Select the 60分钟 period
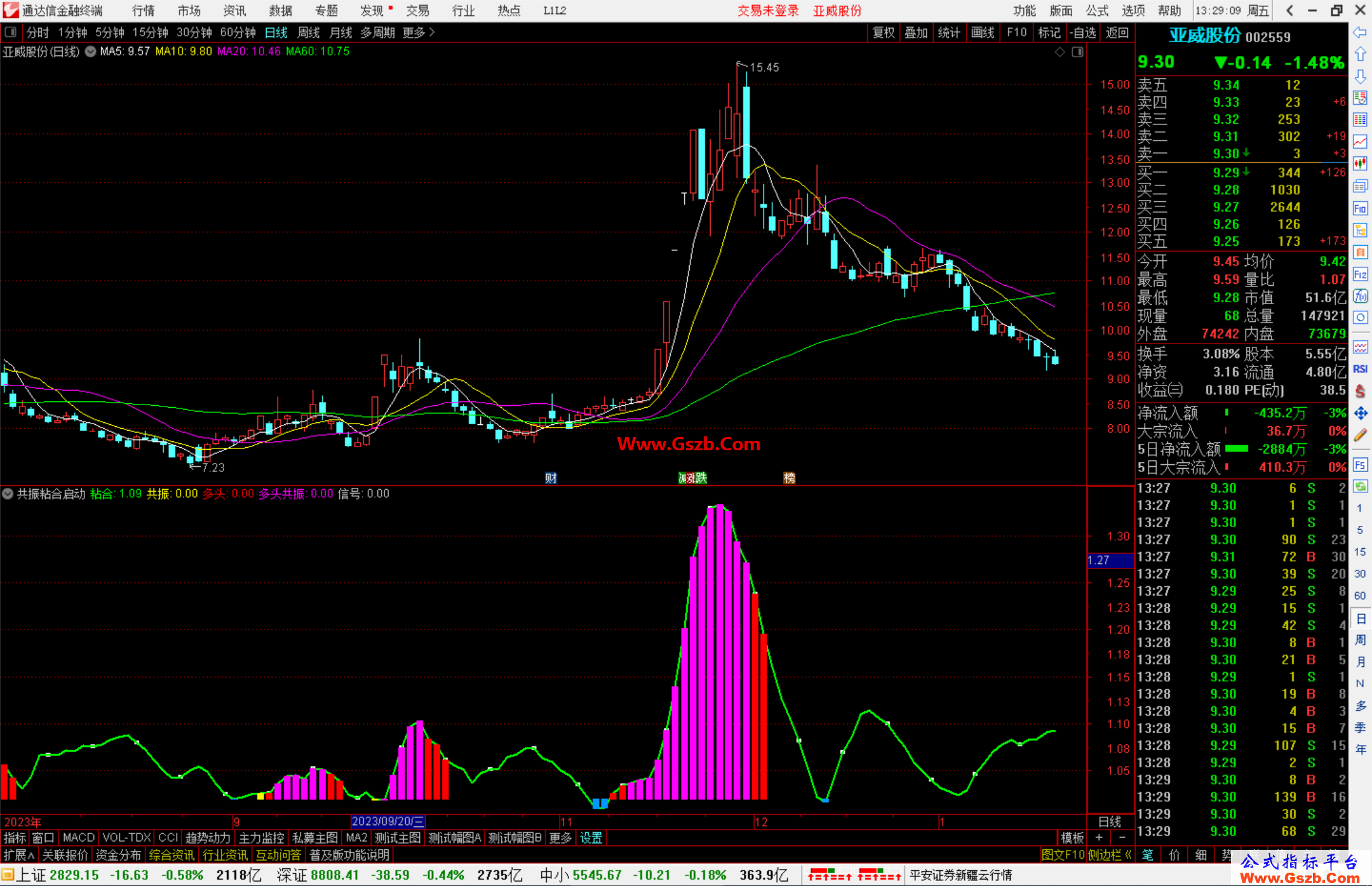 pyautogui.click(x=238, y=32)
